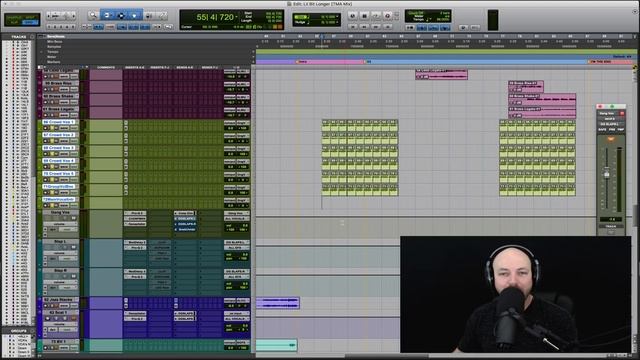Click Return to Zero in transport

point(353,27)
